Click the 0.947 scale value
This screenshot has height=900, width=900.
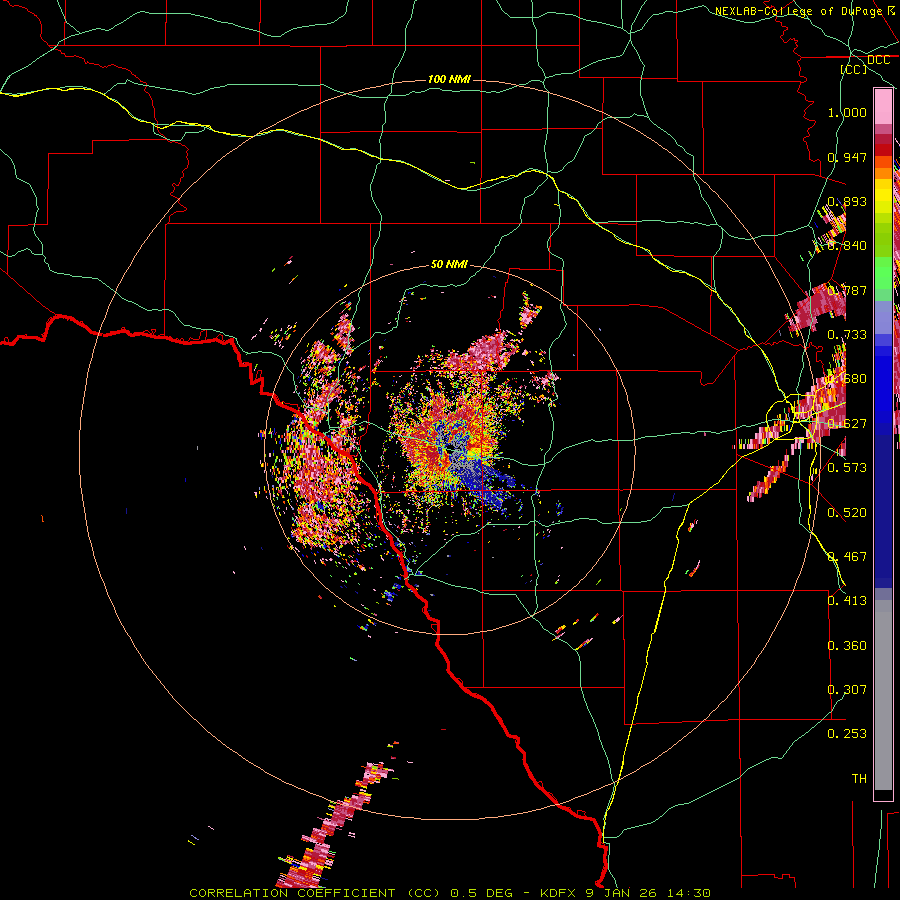[847, 157]
